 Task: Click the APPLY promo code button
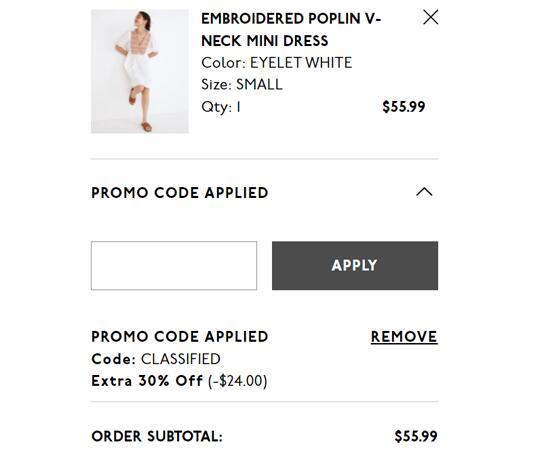tap(355, 266)
